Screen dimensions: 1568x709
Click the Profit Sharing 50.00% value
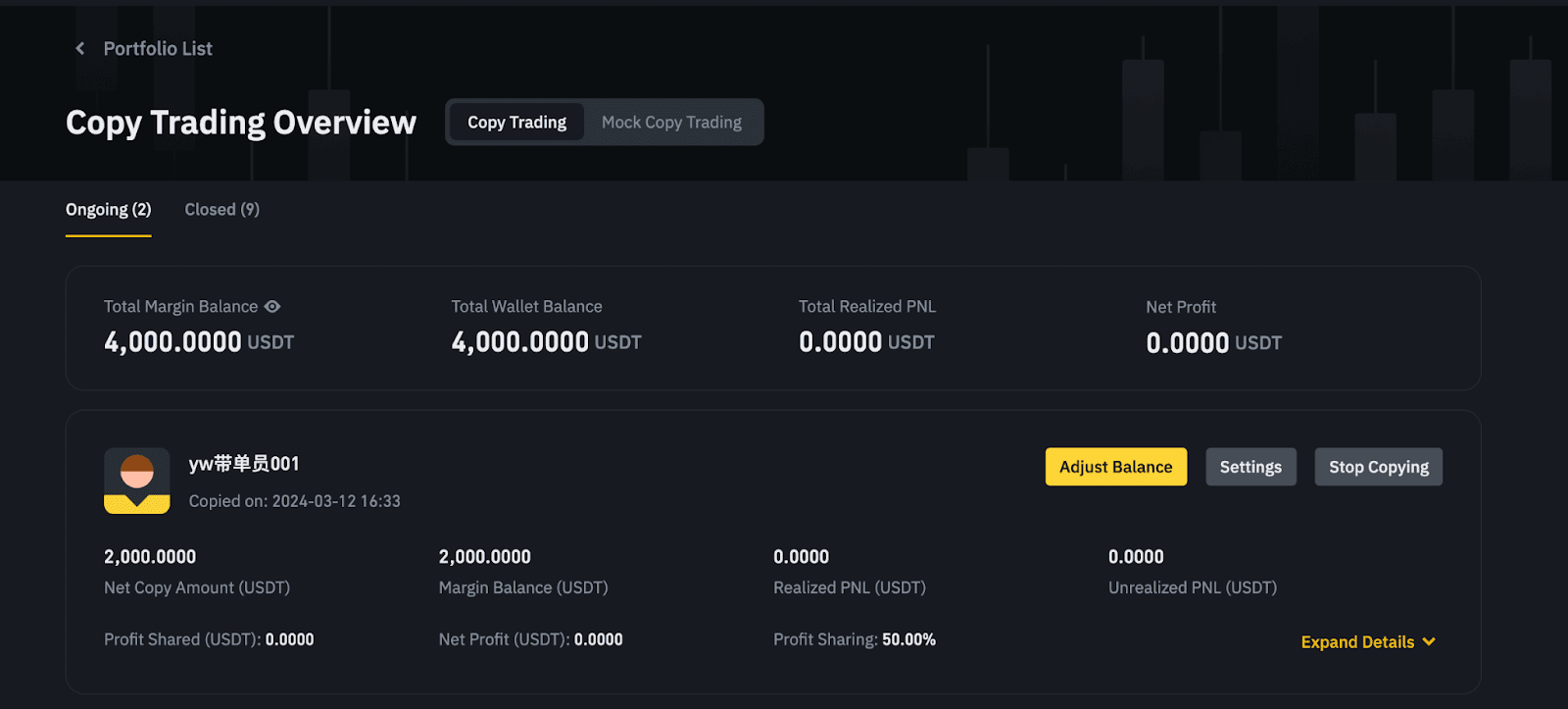point(908,639)
